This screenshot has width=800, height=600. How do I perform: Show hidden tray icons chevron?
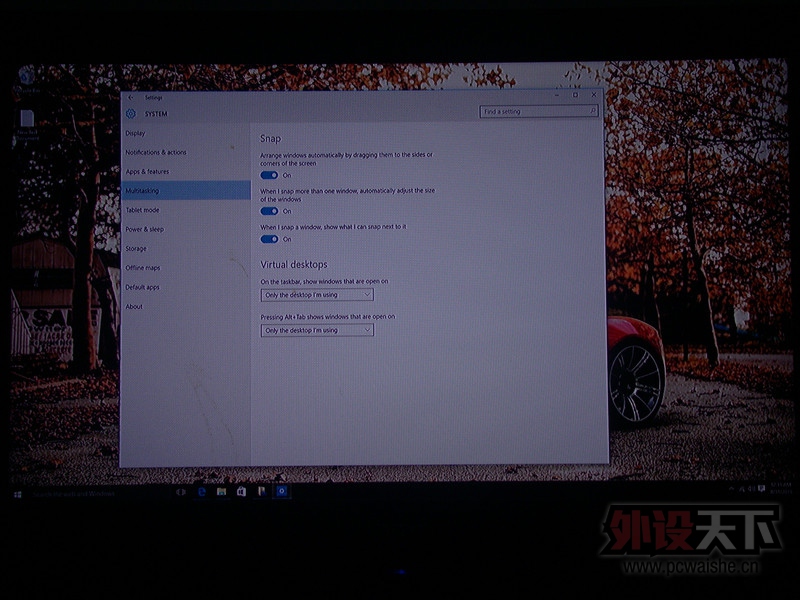coord(731,489)
